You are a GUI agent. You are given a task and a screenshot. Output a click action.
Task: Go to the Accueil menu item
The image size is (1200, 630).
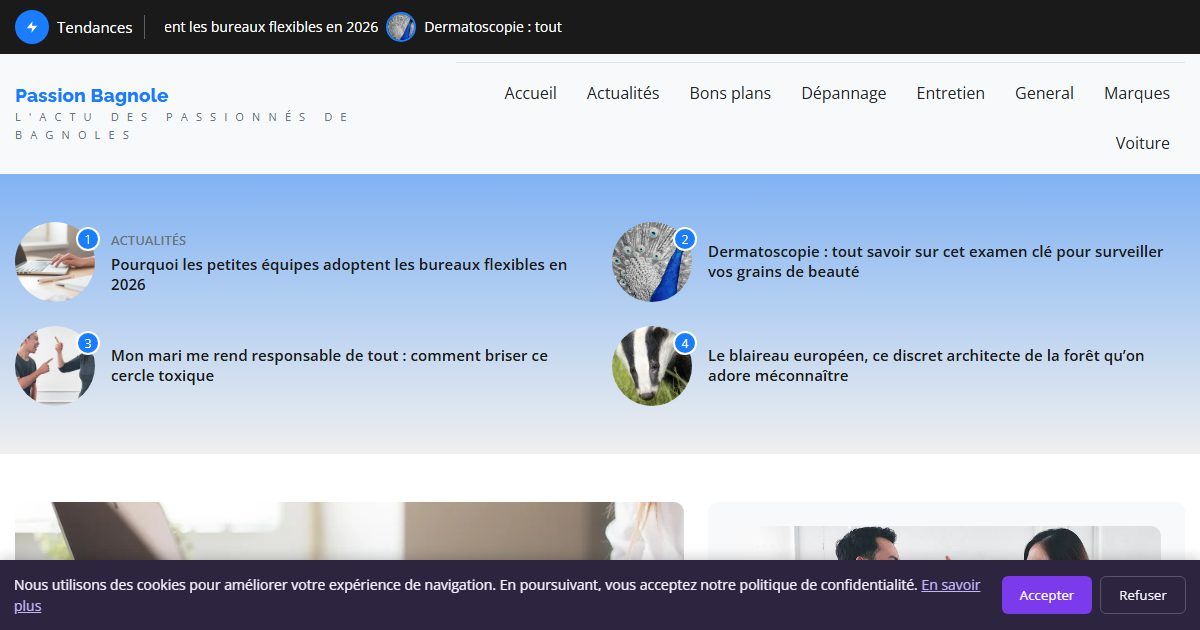point(530,93)
